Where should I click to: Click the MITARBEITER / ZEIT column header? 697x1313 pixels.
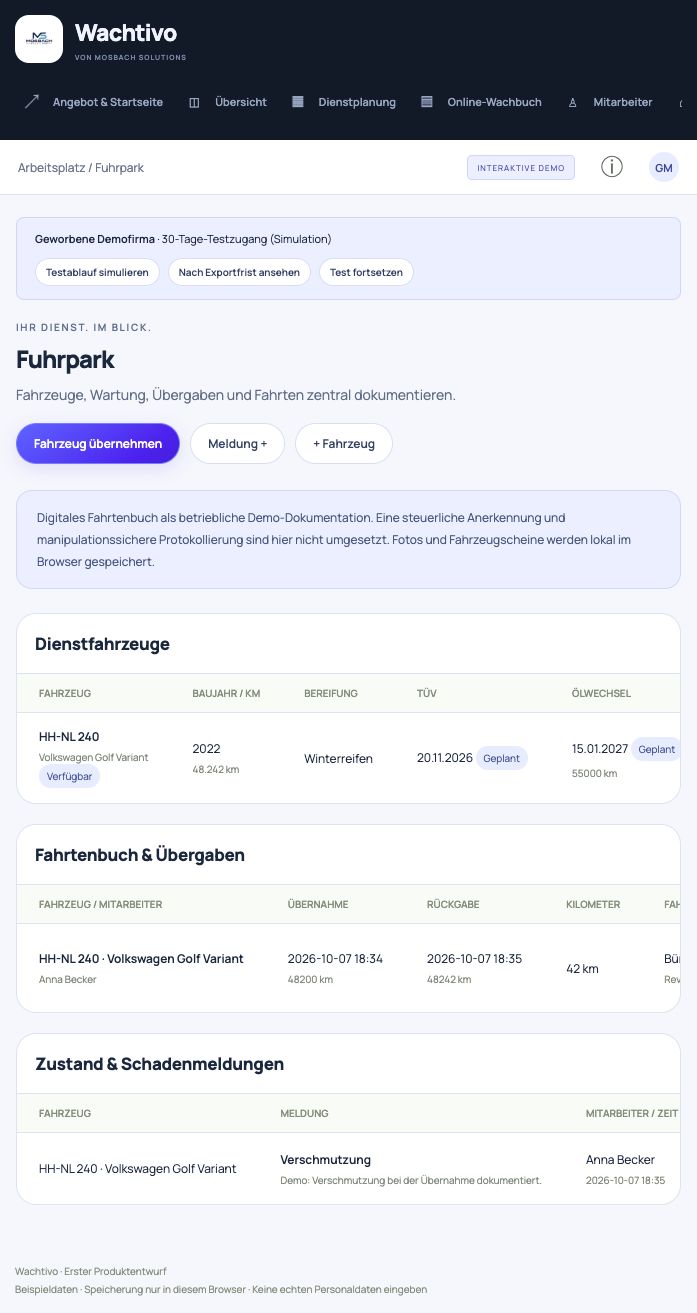(632, 1113)
